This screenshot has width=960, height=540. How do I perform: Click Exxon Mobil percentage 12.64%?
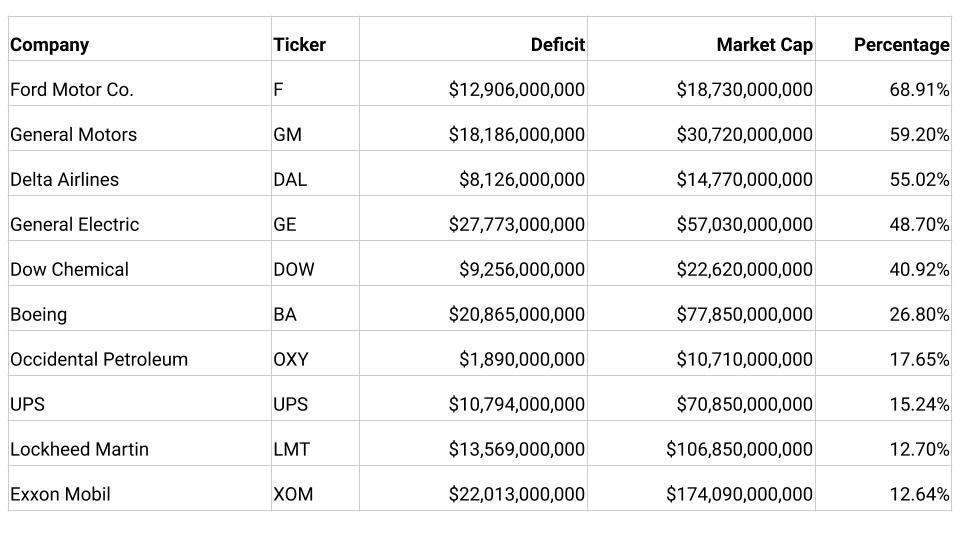coord(918,495)
